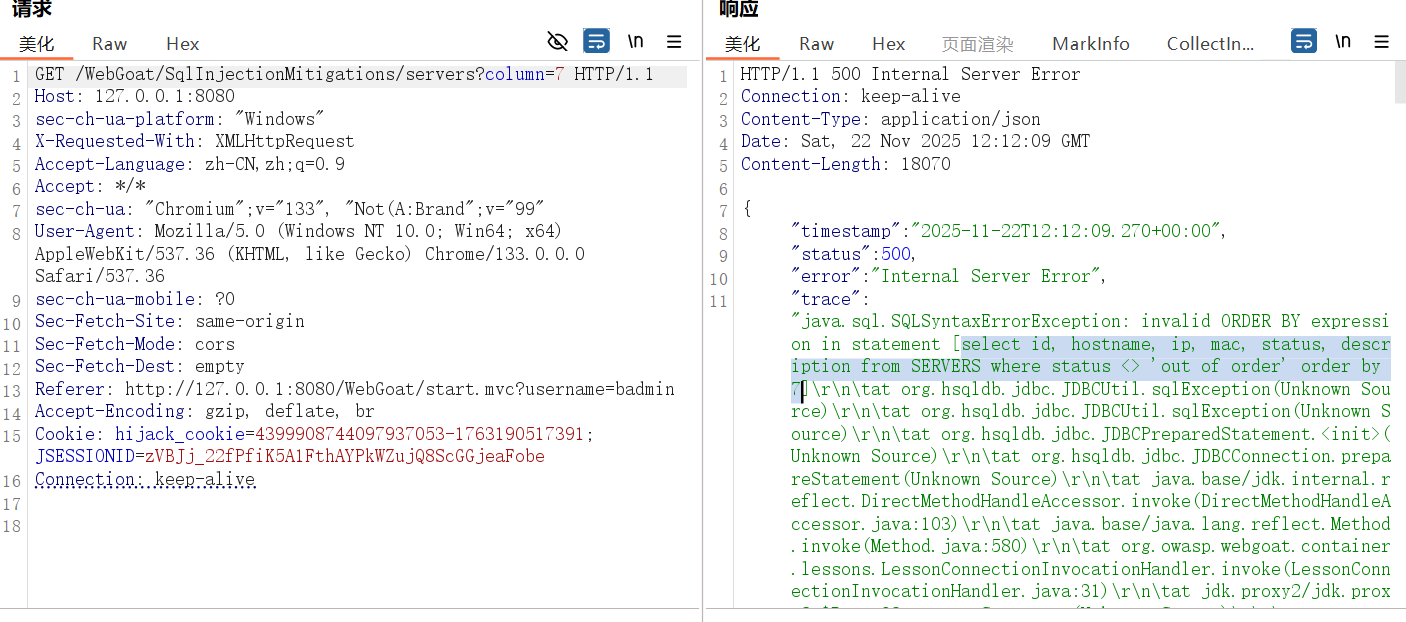Screen dimensions: 1406x622
Task: Click the Accept-Encoding: gzip, deflate, br header
Action: click(205, 411)
